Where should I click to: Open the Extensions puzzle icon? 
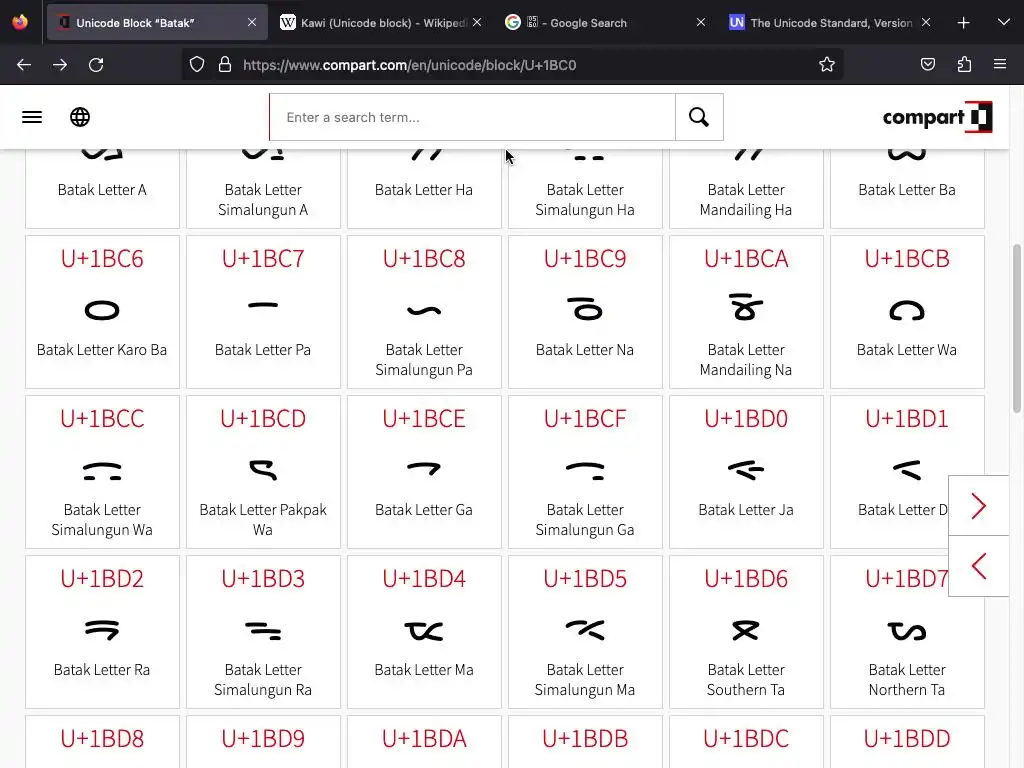964,64
